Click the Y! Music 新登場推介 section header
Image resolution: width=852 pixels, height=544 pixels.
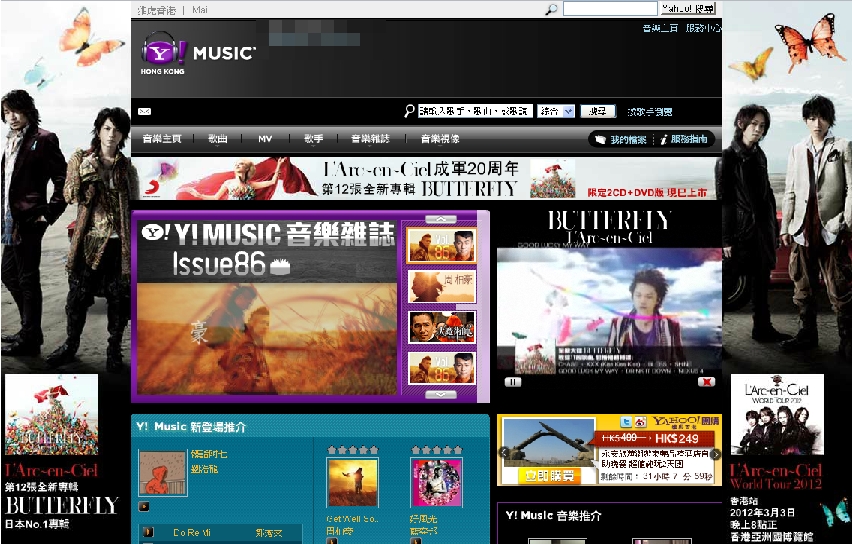191,427
